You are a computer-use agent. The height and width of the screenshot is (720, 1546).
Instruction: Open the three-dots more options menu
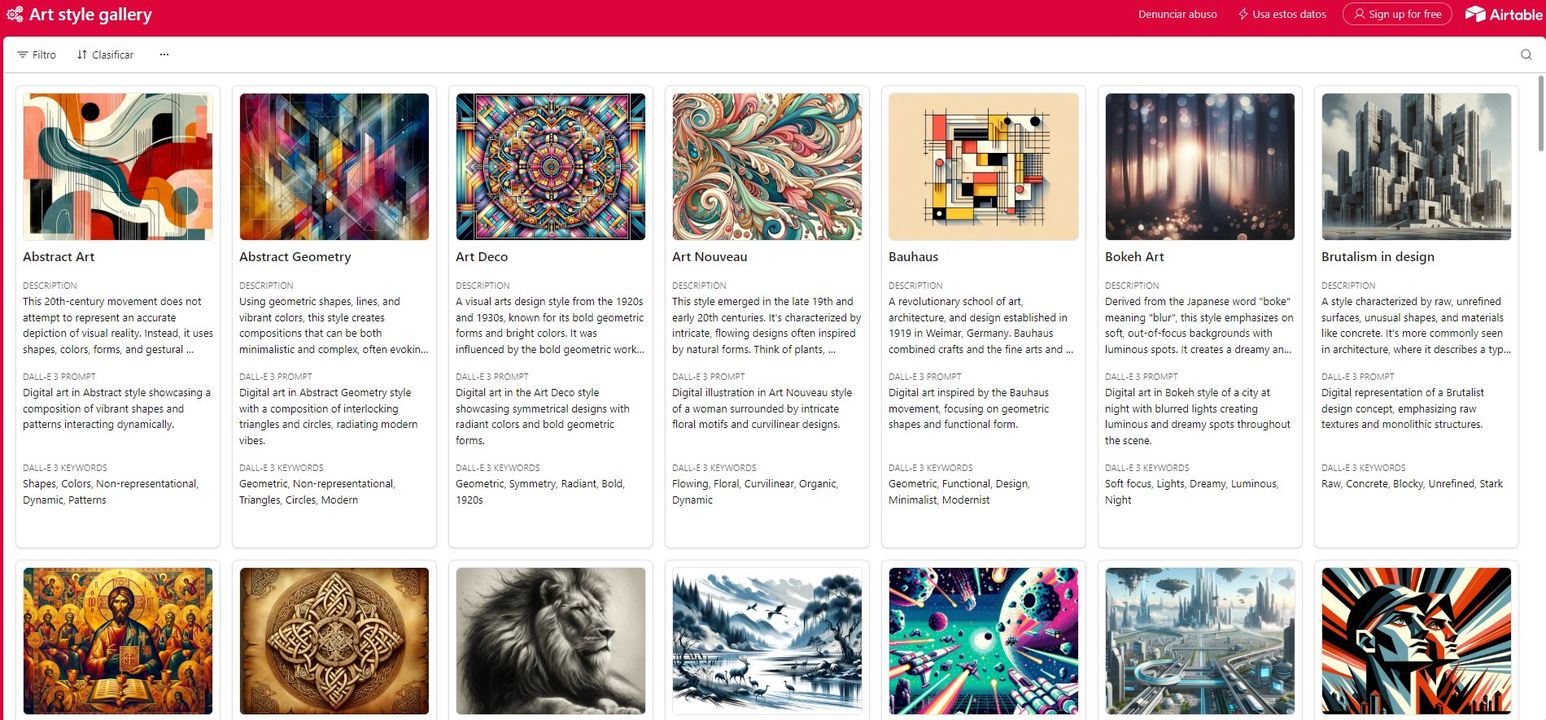(x=164, y=55)
